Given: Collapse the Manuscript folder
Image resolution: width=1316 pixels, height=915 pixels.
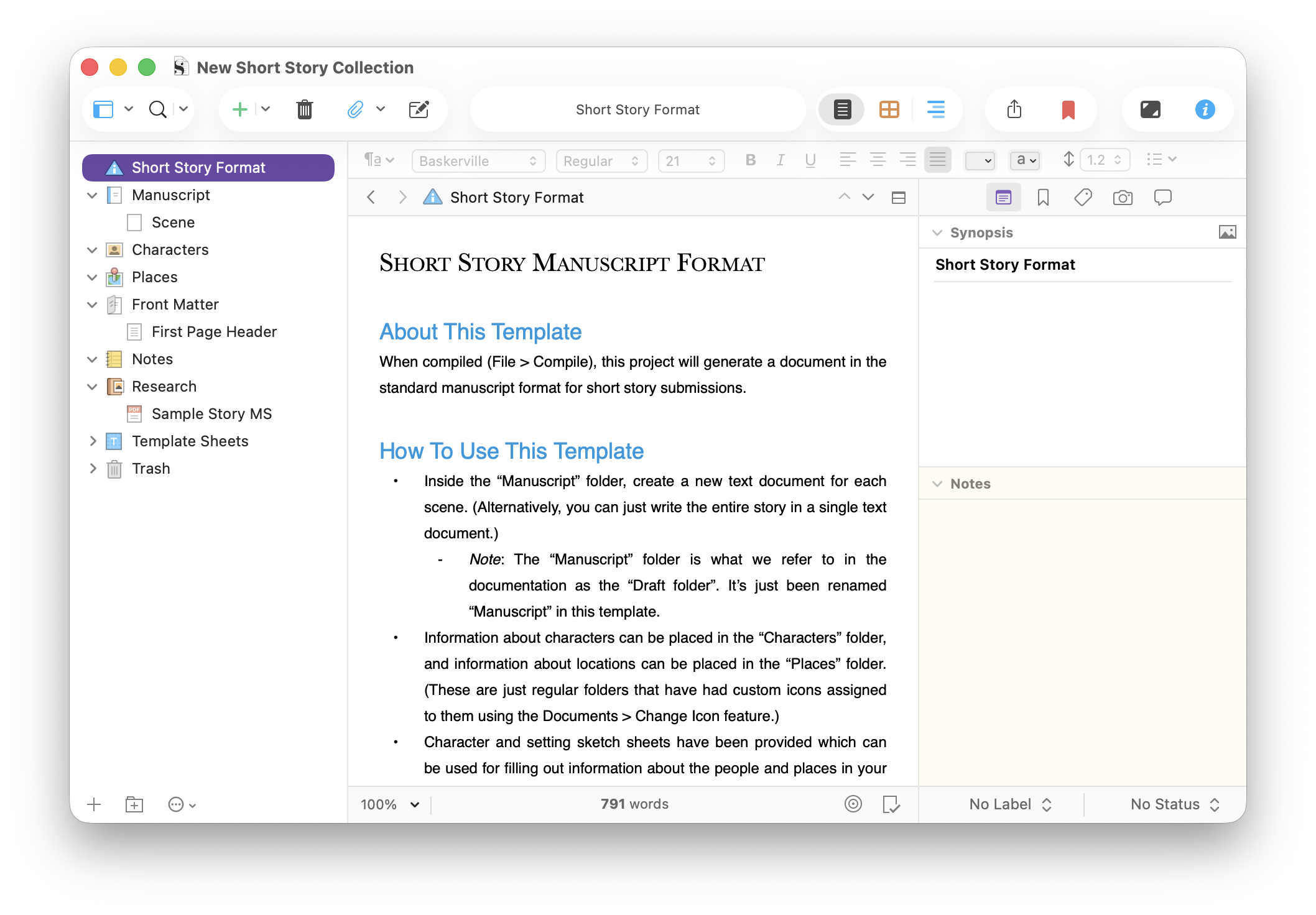Looking at the screenshot, I should [92, 195].
